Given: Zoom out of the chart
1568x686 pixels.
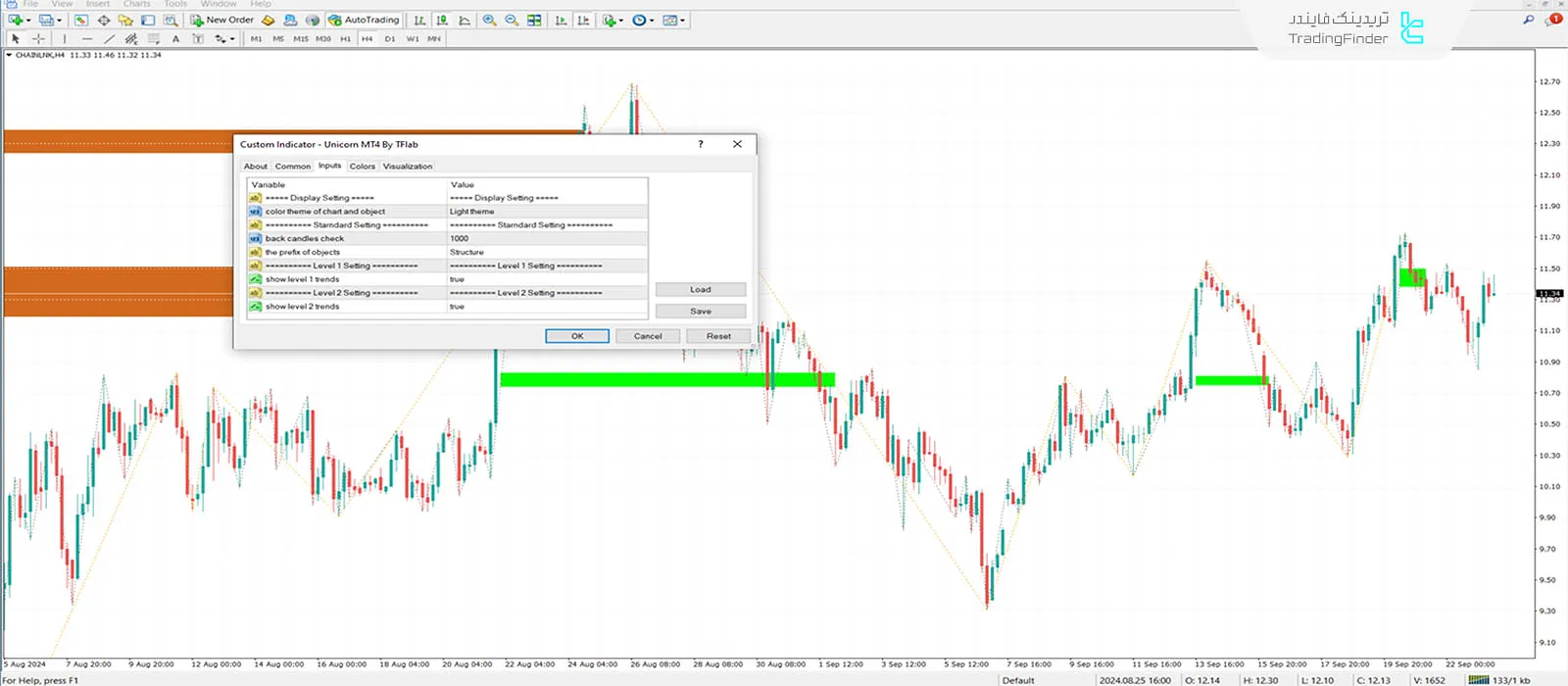Looking at the screenshot, I should (512, 20).
